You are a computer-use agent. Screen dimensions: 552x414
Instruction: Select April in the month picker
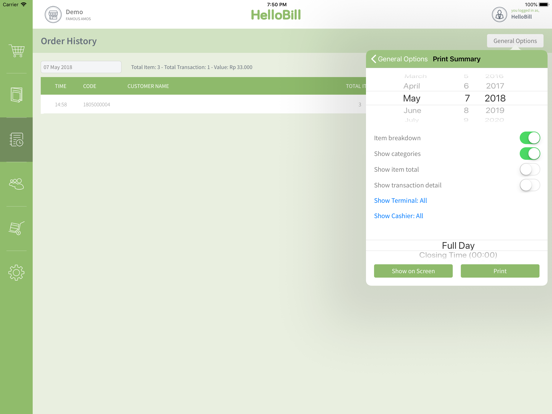click(412, 86)
